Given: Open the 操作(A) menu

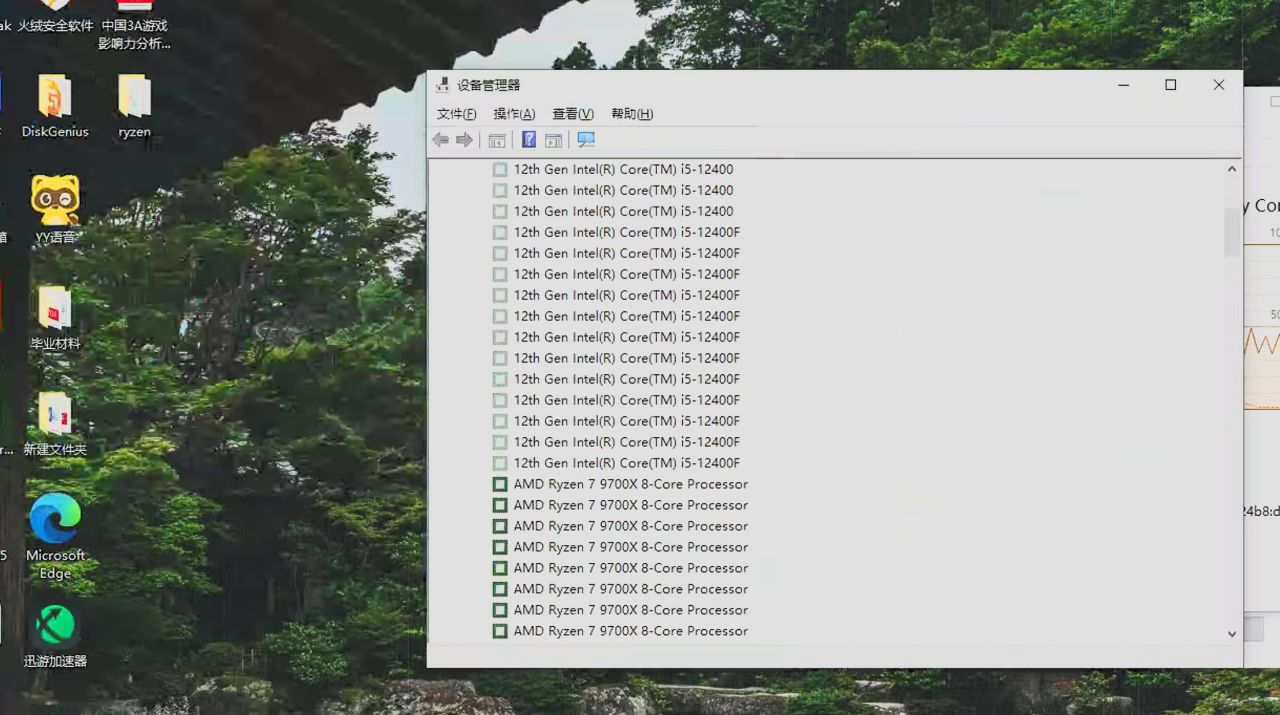Looking at the screenshot, I should [x=514, y=114].
